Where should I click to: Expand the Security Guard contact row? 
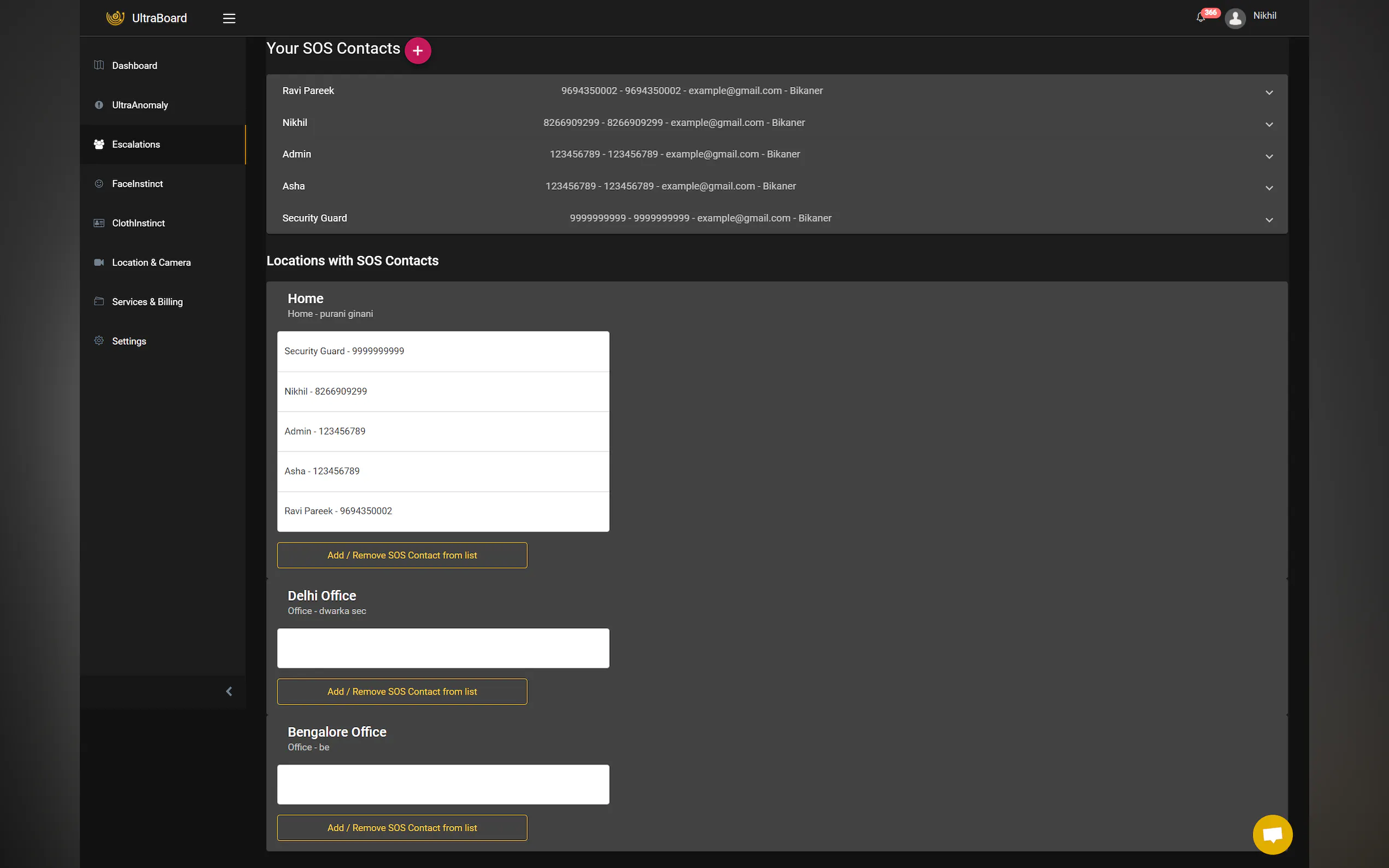coord(1269,220)
